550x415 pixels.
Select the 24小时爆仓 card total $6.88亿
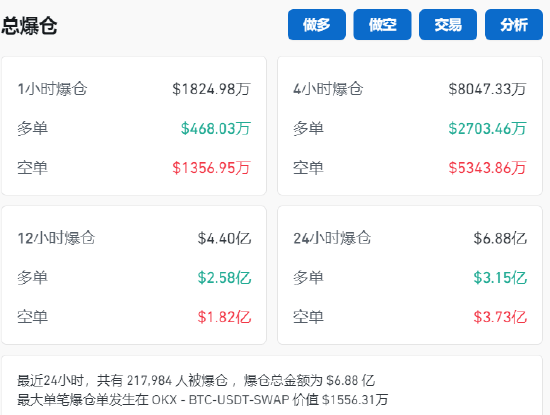pos(500,238)
